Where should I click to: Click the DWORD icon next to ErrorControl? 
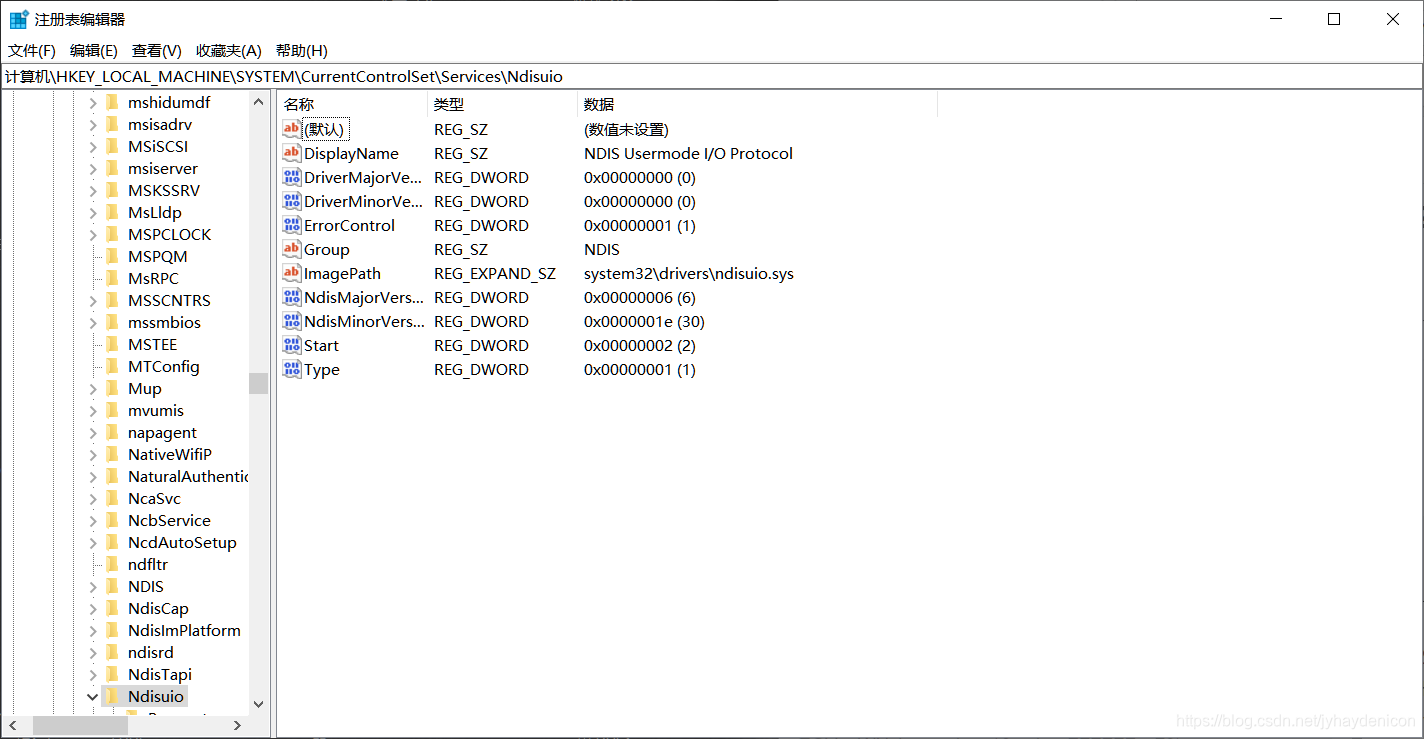click(291, 225)
